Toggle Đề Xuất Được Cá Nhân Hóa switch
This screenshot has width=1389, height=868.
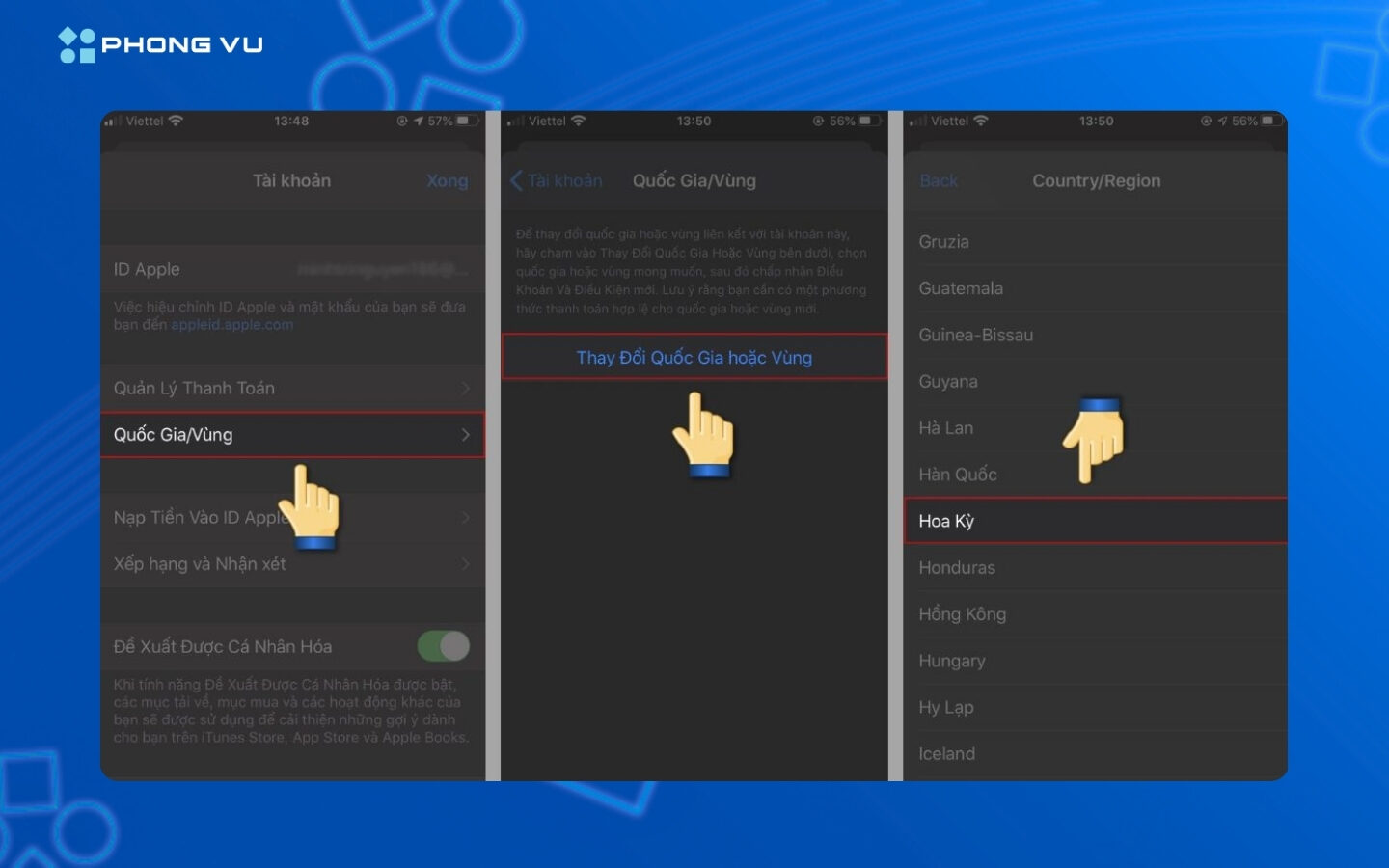tap(443, 646)
